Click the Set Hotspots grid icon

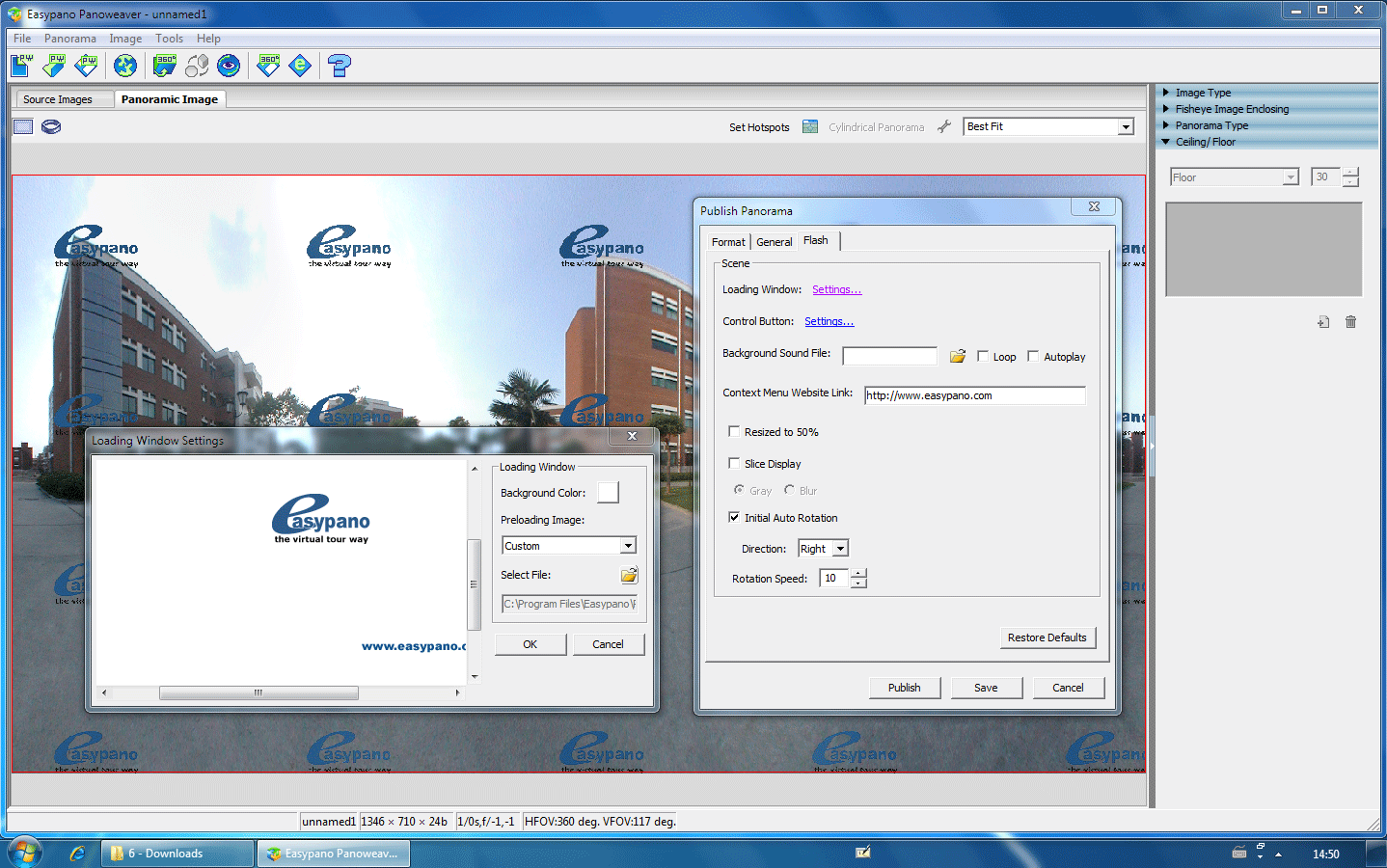click(810, 126)
